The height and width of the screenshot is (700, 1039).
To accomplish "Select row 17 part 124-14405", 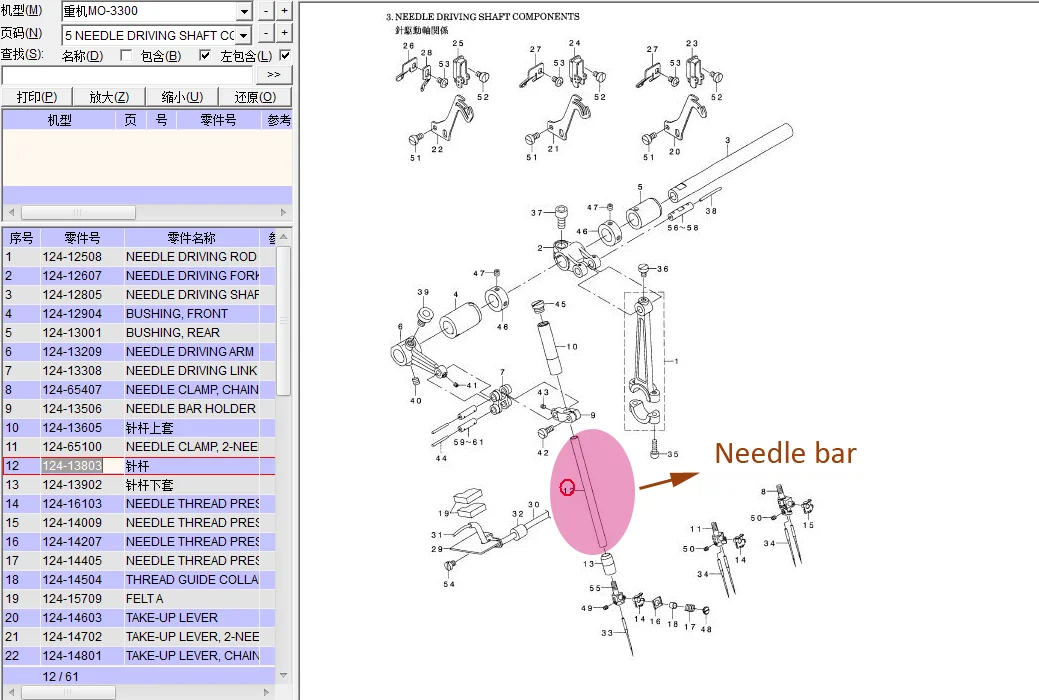I will click(139, 561).
